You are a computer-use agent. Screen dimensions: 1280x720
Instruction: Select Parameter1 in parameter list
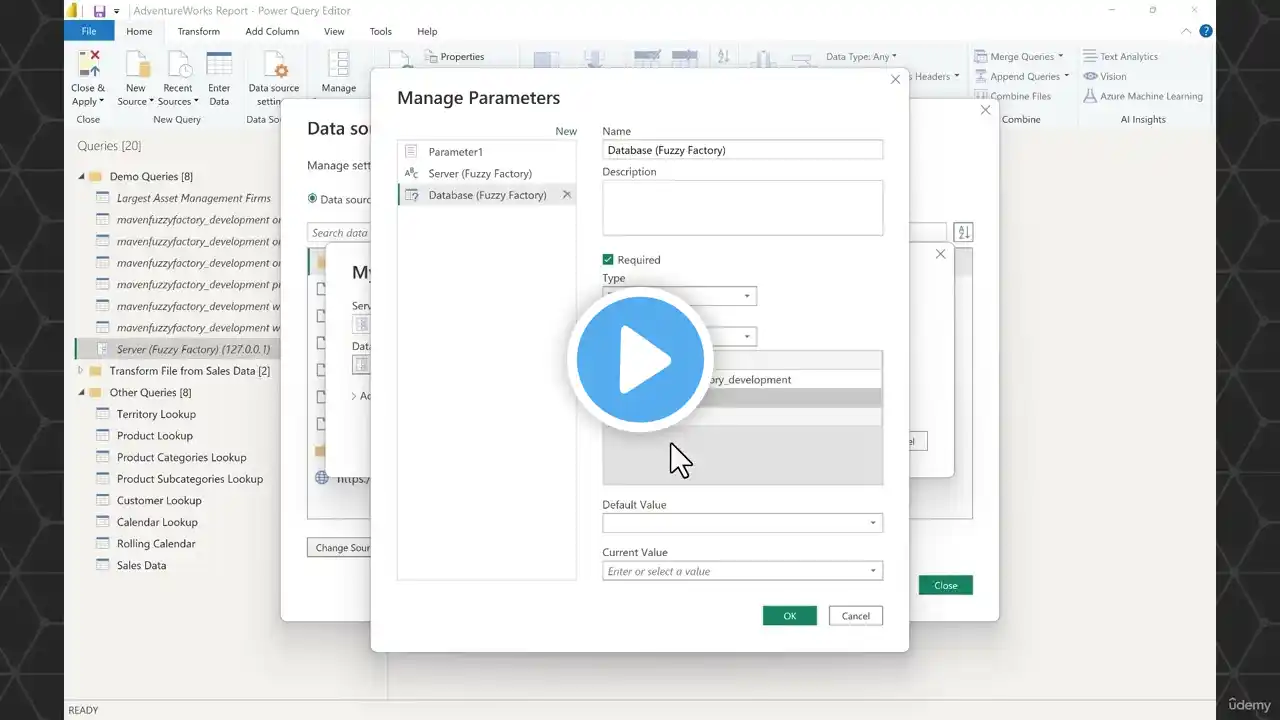[487, 152]
